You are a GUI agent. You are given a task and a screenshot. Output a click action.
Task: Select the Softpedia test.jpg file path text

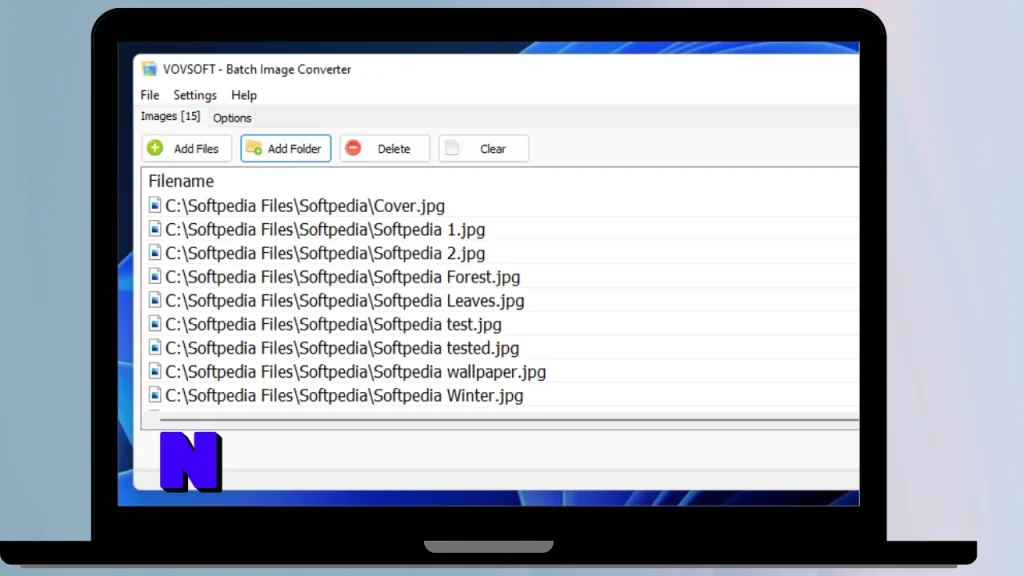coord(334,324)
